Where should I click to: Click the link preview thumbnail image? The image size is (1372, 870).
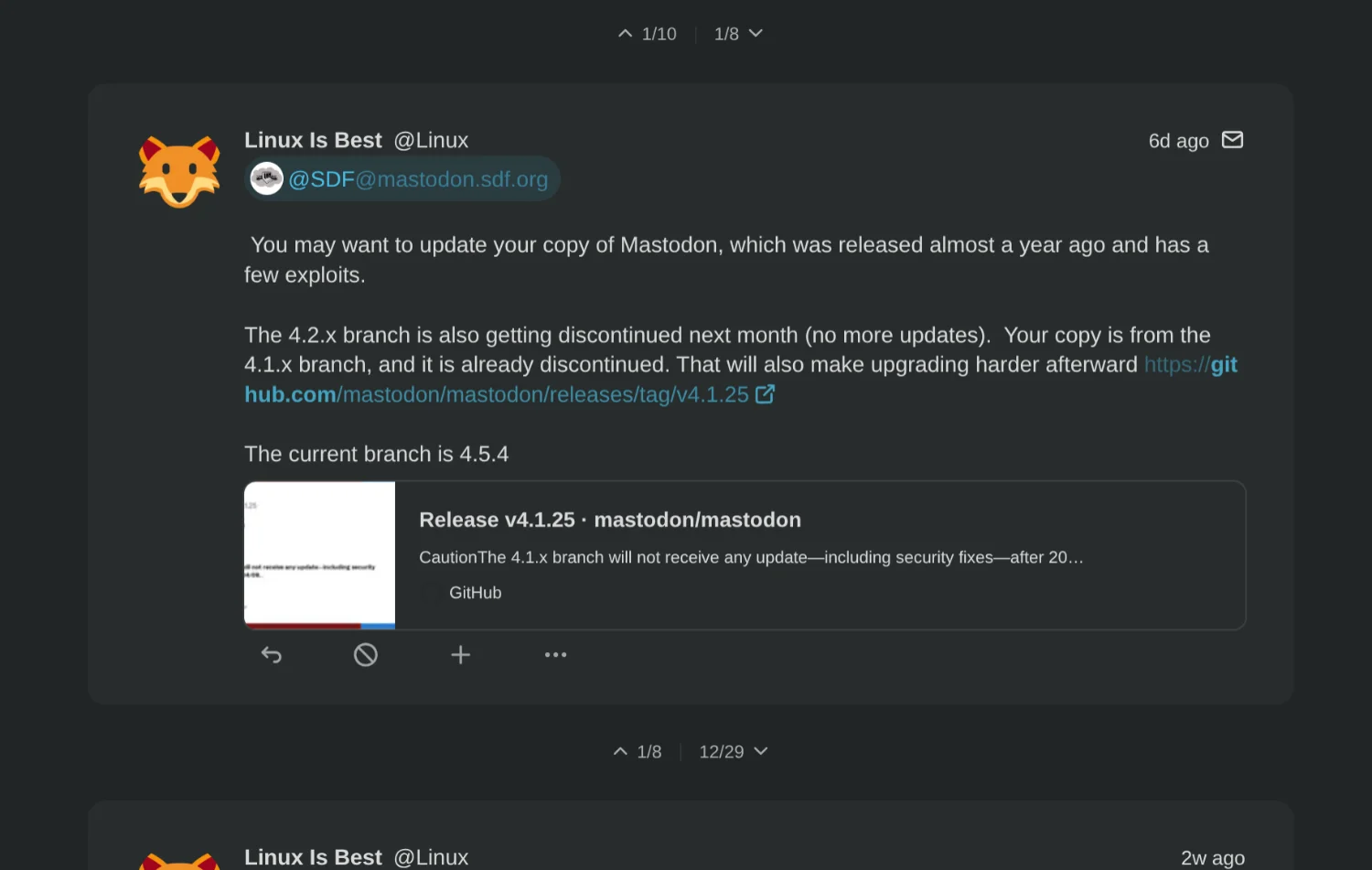point(319,555)
